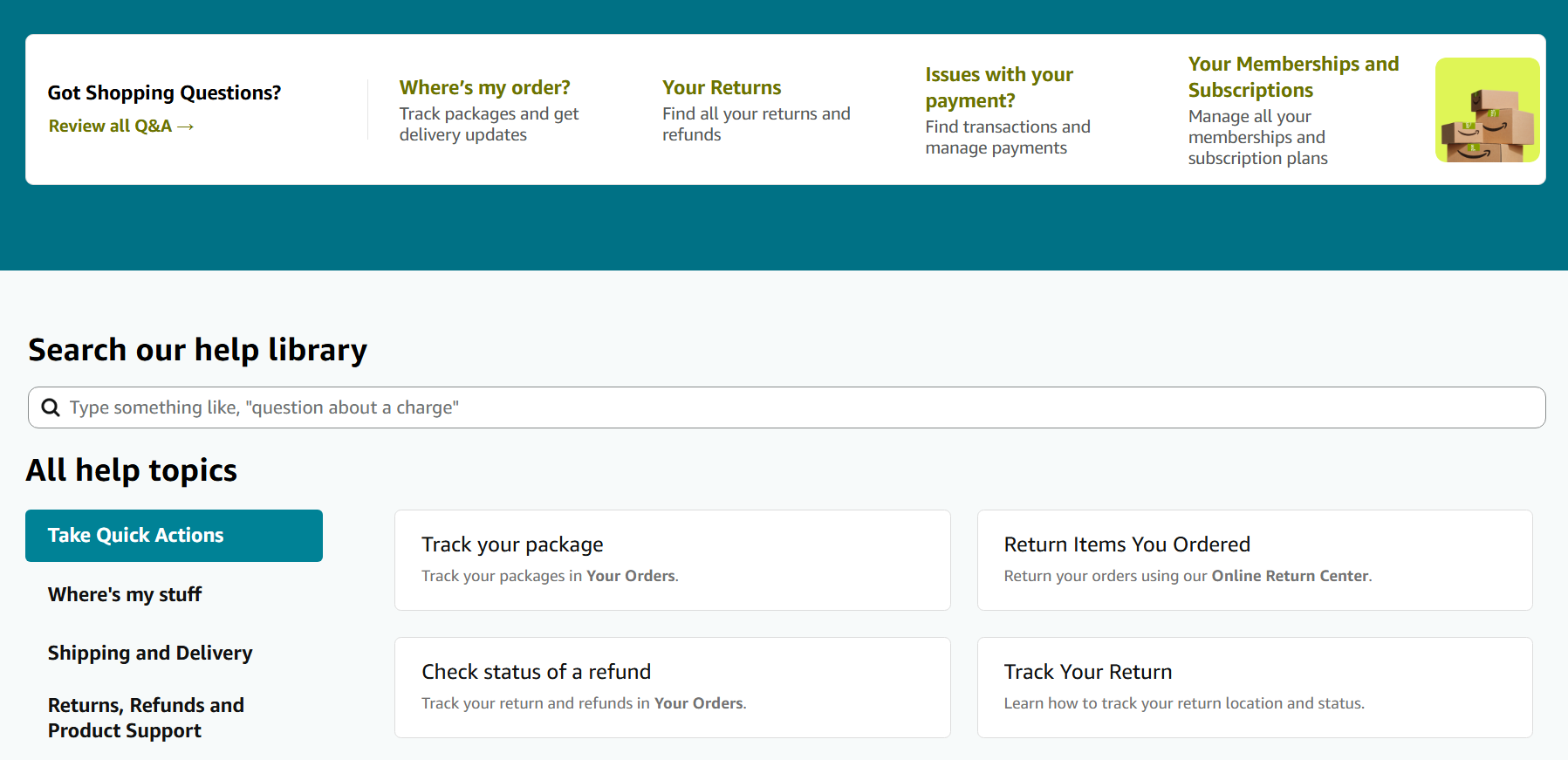
Task: Click the arrow beside Review all Q&A
Action: point(185,127)
